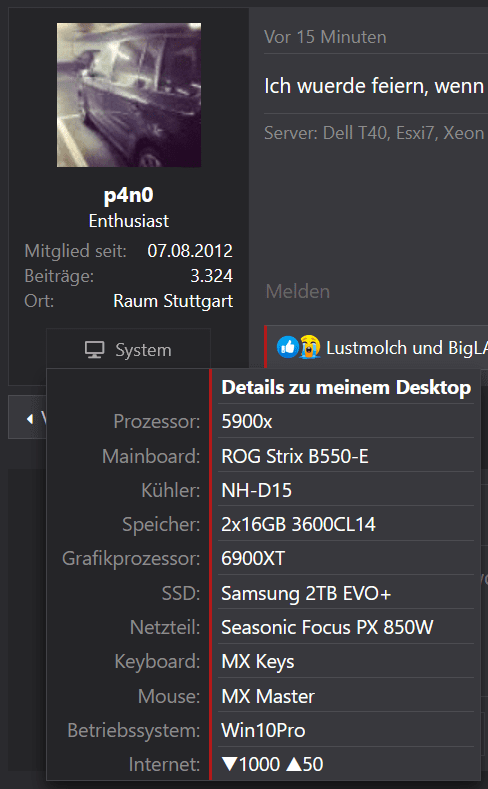Click the Melden report link
The width and height of the screenshot is (488, 789).
click(298, 291)
